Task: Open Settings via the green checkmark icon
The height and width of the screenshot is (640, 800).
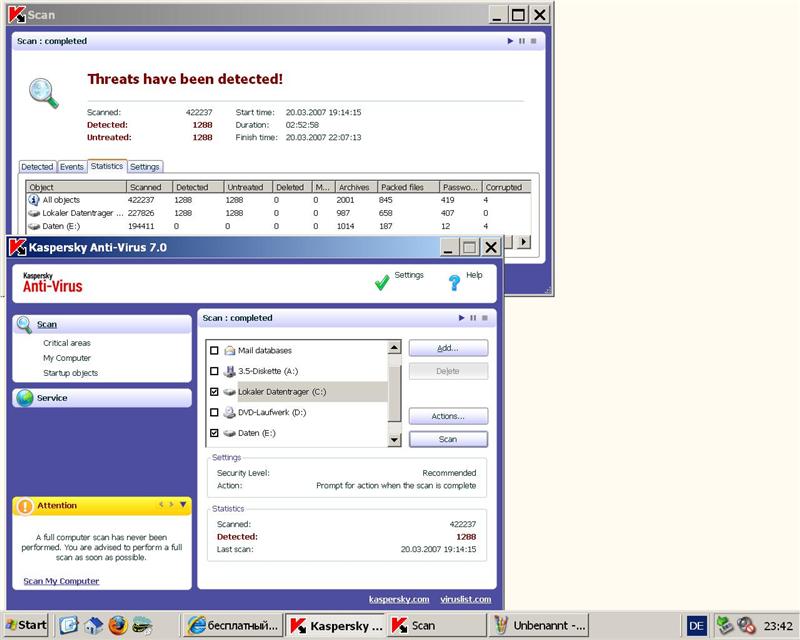Action: point(381,283)
